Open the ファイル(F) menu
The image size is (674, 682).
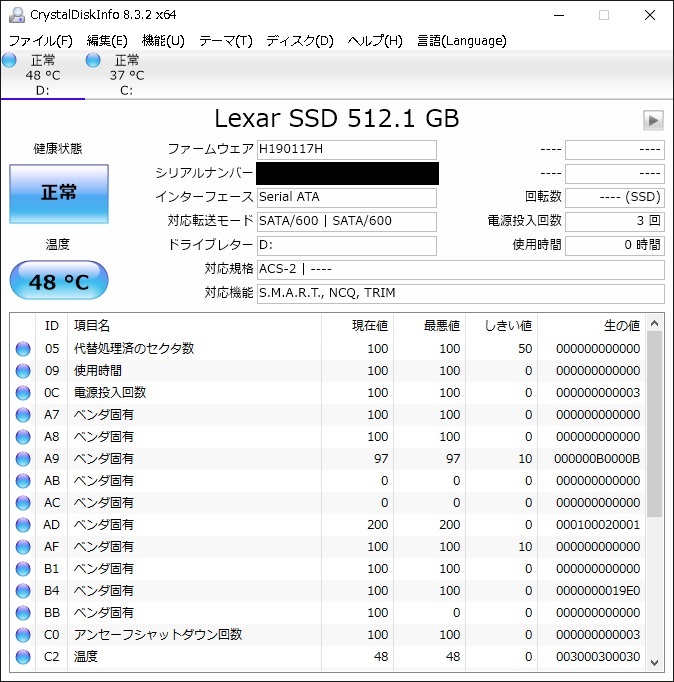[40, 41]
